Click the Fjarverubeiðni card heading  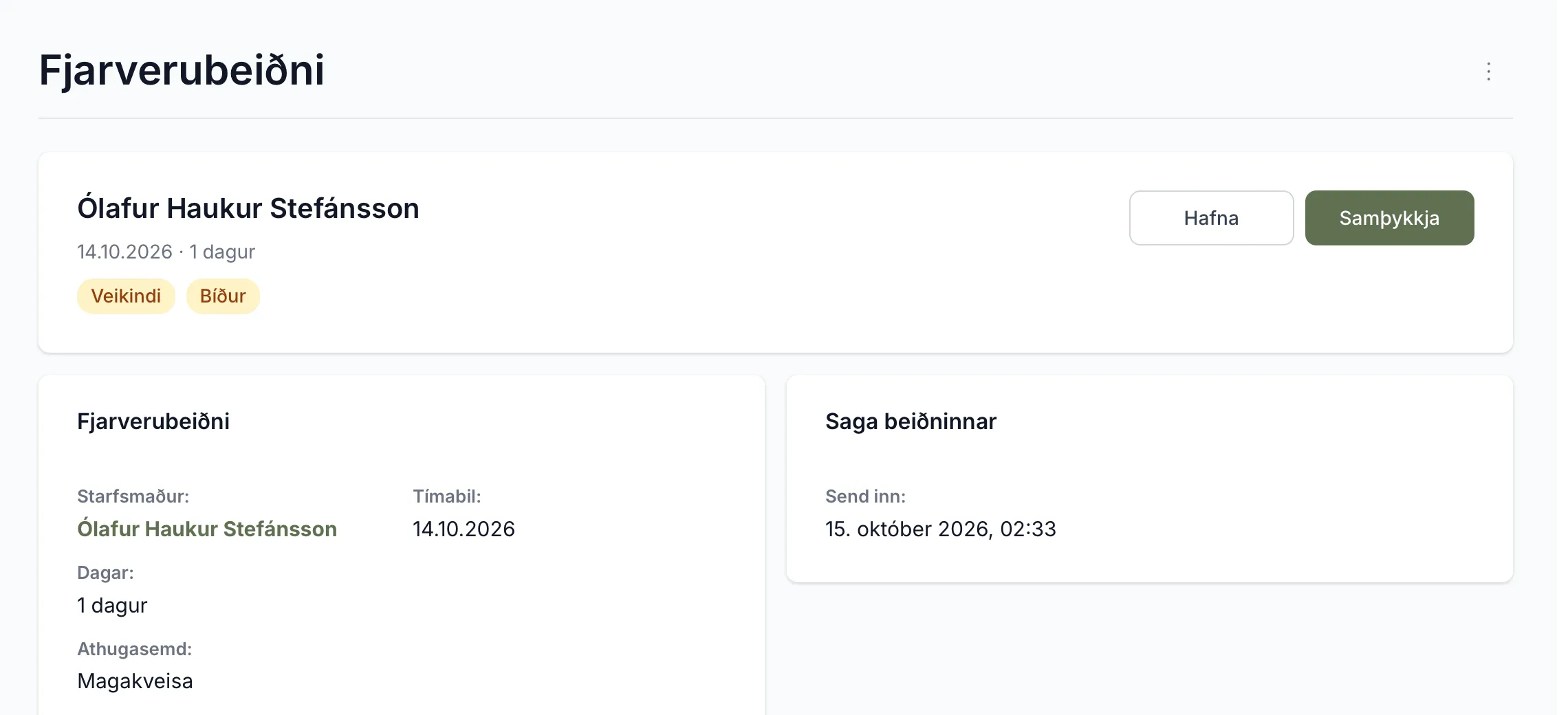[153, 421]
